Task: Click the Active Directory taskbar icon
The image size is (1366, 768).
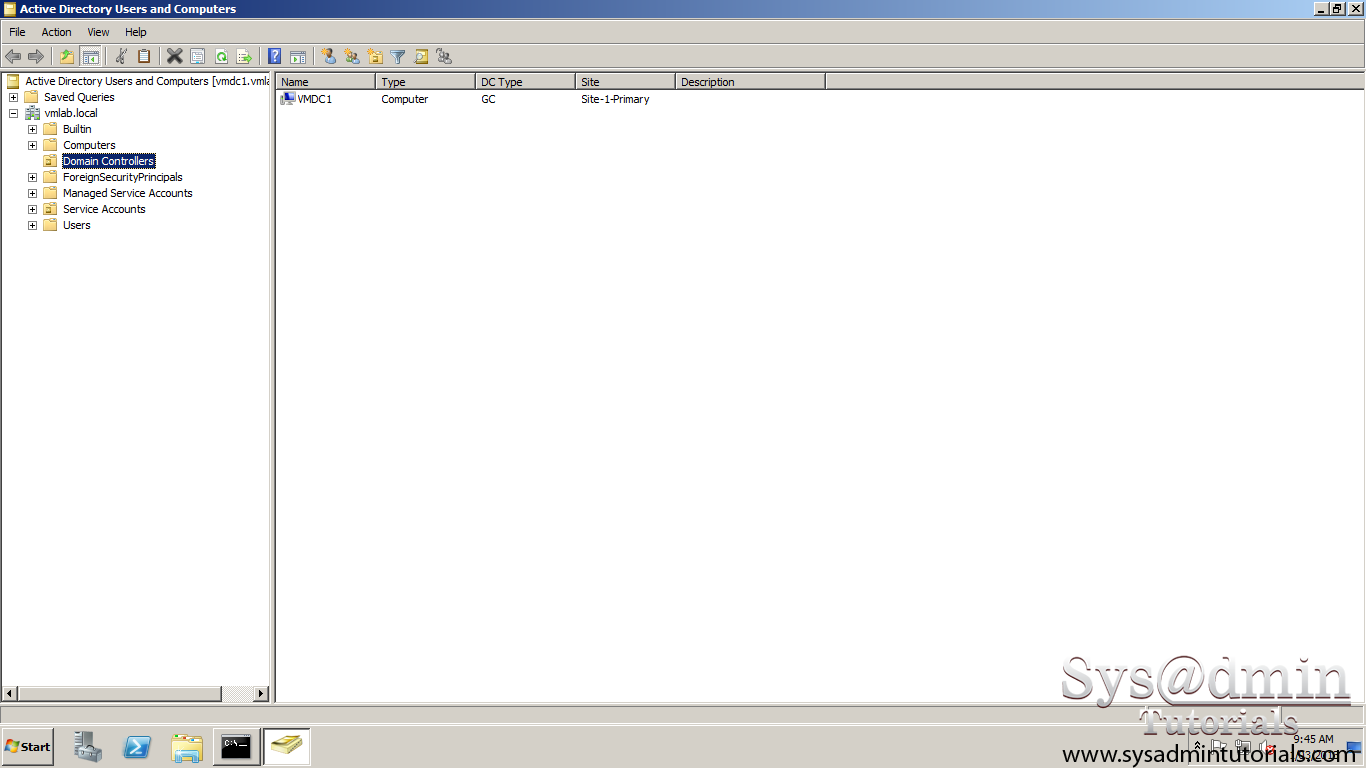Action: 287,746
